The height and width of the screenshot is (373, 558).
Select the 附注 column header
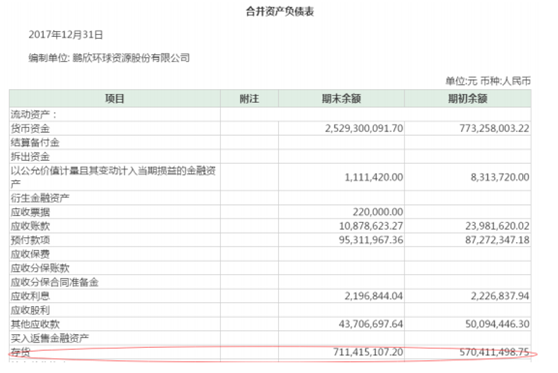(249, 98)
